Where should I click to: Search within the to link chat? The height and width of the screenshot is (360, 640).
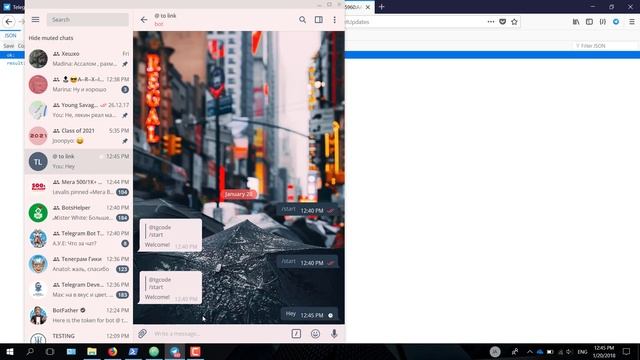coord(302,20)
